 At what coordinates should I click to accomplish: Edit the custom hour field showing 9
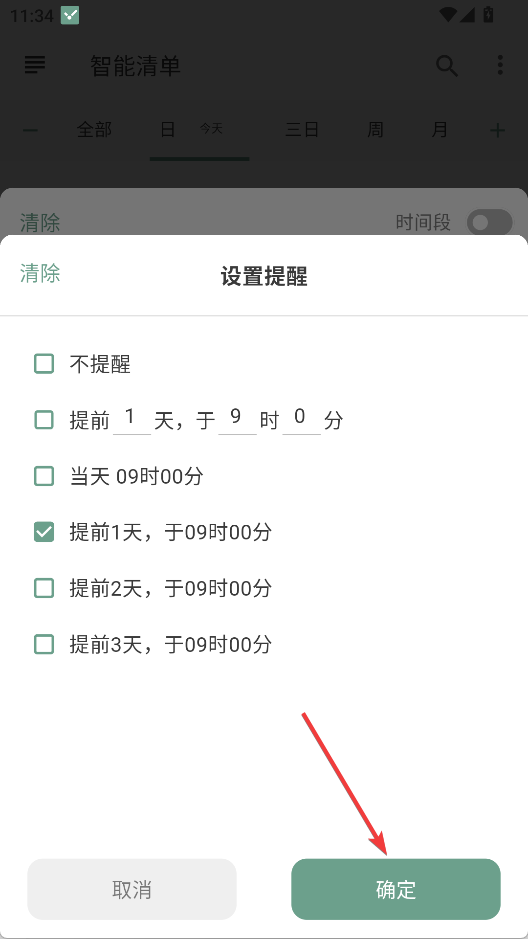click(x=237, y=419)
